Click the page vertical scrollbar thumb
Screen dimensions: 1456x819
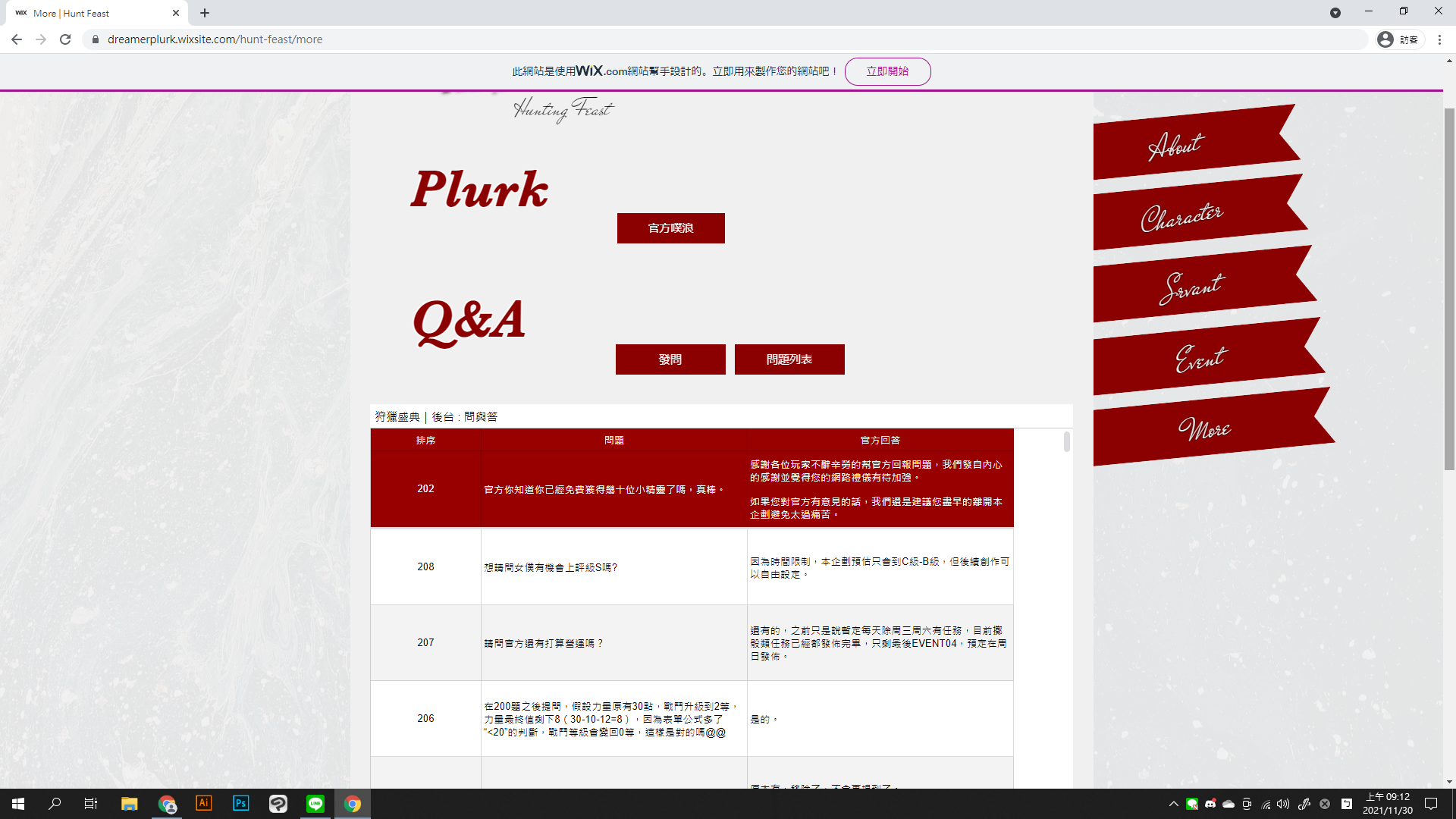pos(1449,288)
